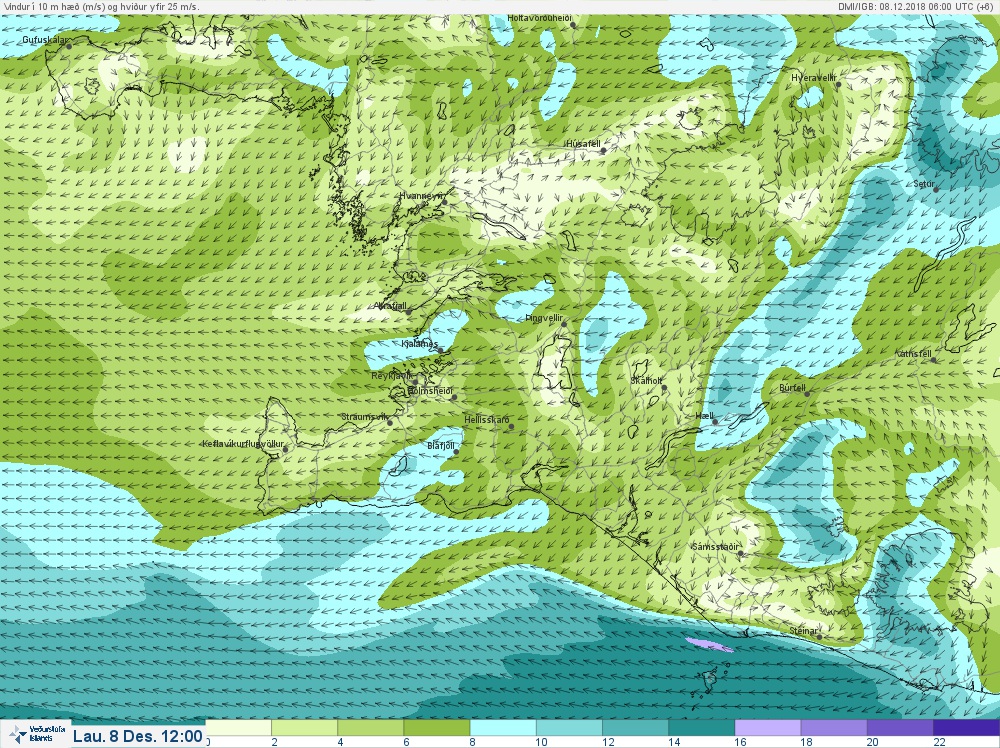Screen dimensions: 1000x748
Task: Select the 20–22 m/s violet legend swatch
Action: pos(901,728)
